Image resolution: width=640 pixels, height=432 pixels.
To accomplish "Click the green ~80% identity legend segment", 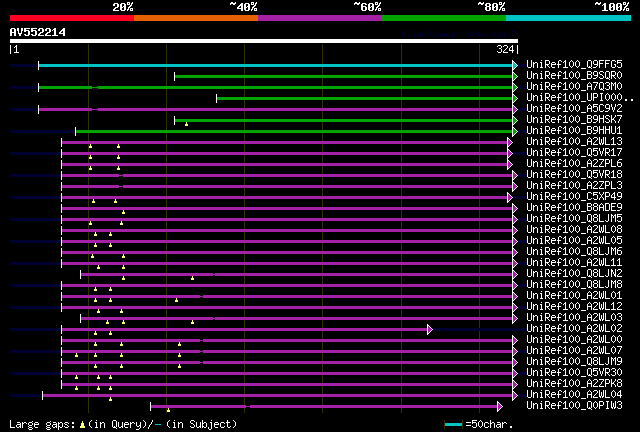I will 444,18.
